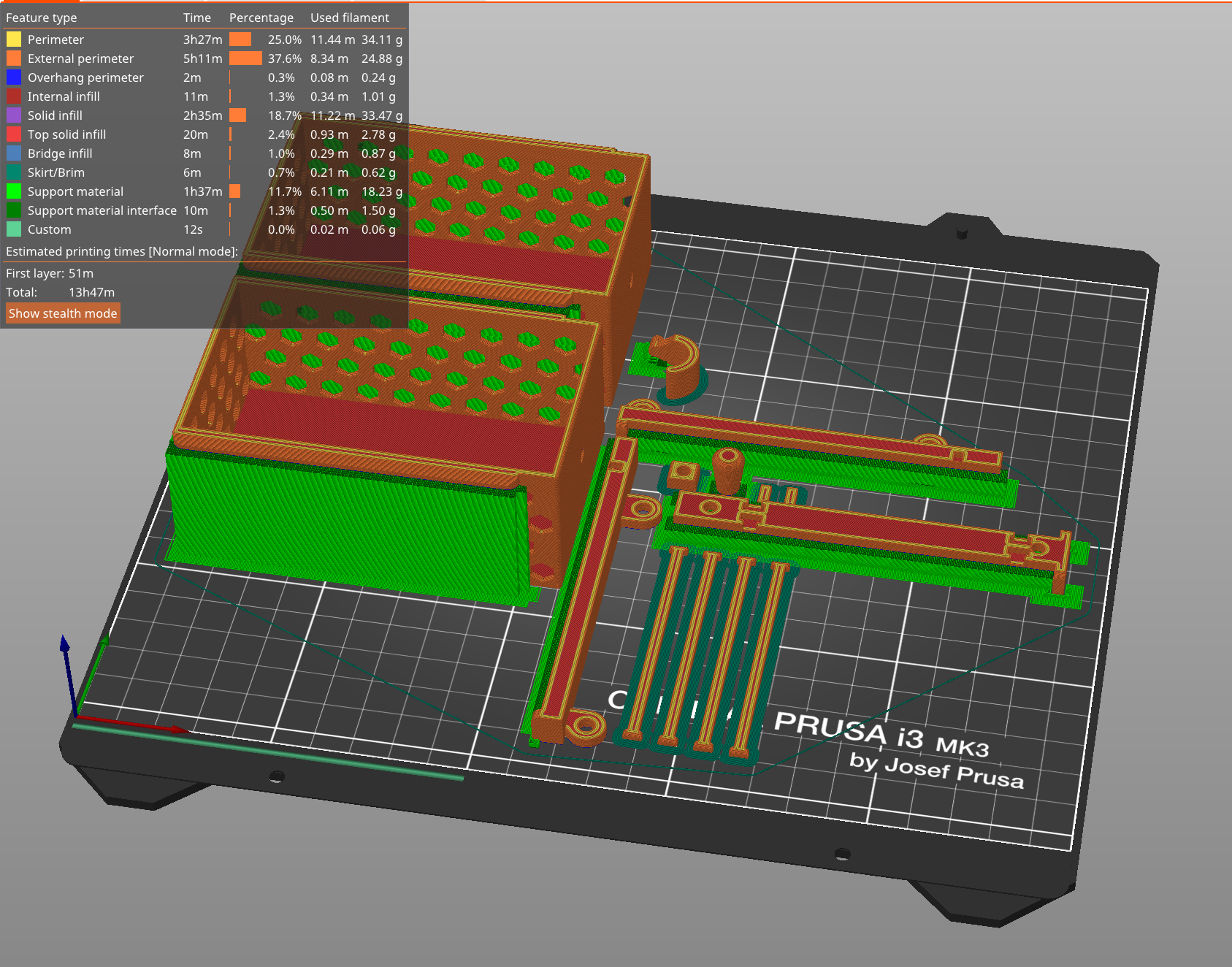Click the First layer: 51m estimate
The image size is (1232, 967).
[x=50, y=273]
